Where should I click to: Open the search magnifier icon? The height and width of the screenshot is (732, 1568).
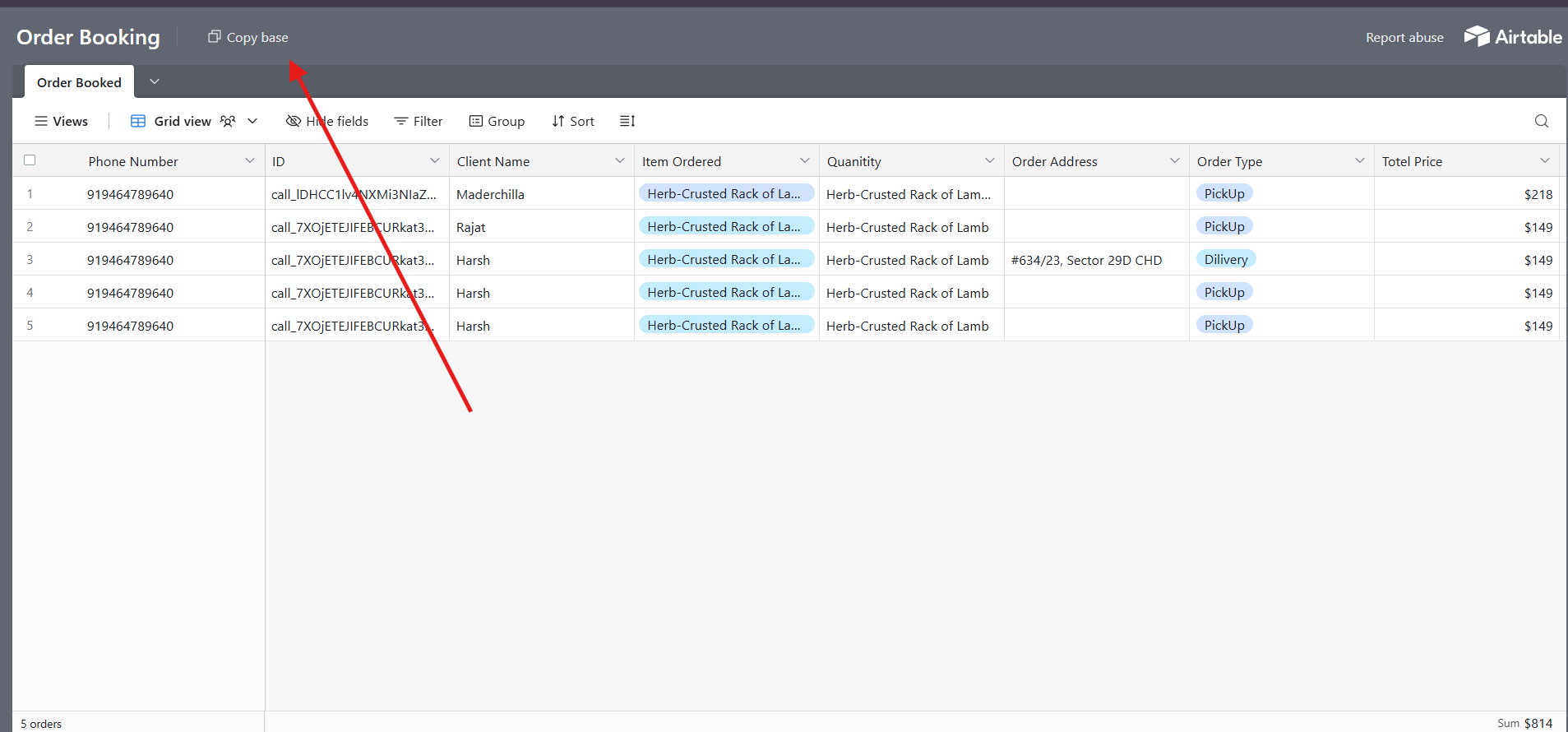(1541, 121)
